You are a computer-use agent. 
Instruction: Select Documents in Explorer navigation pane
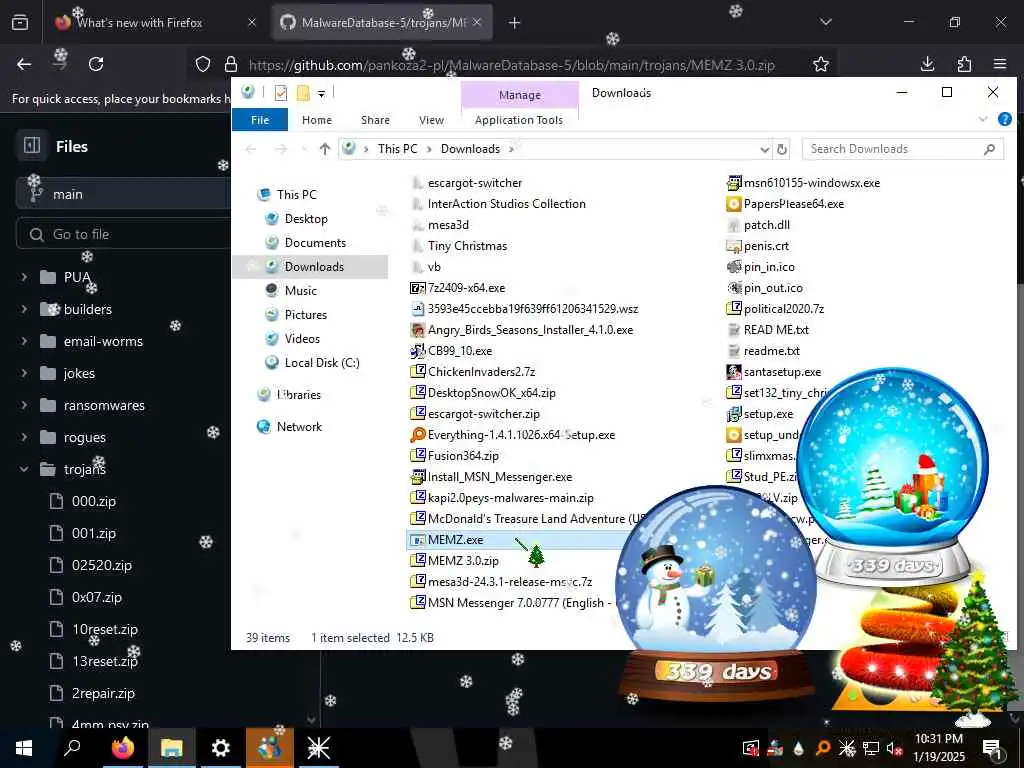coord(315,243)
